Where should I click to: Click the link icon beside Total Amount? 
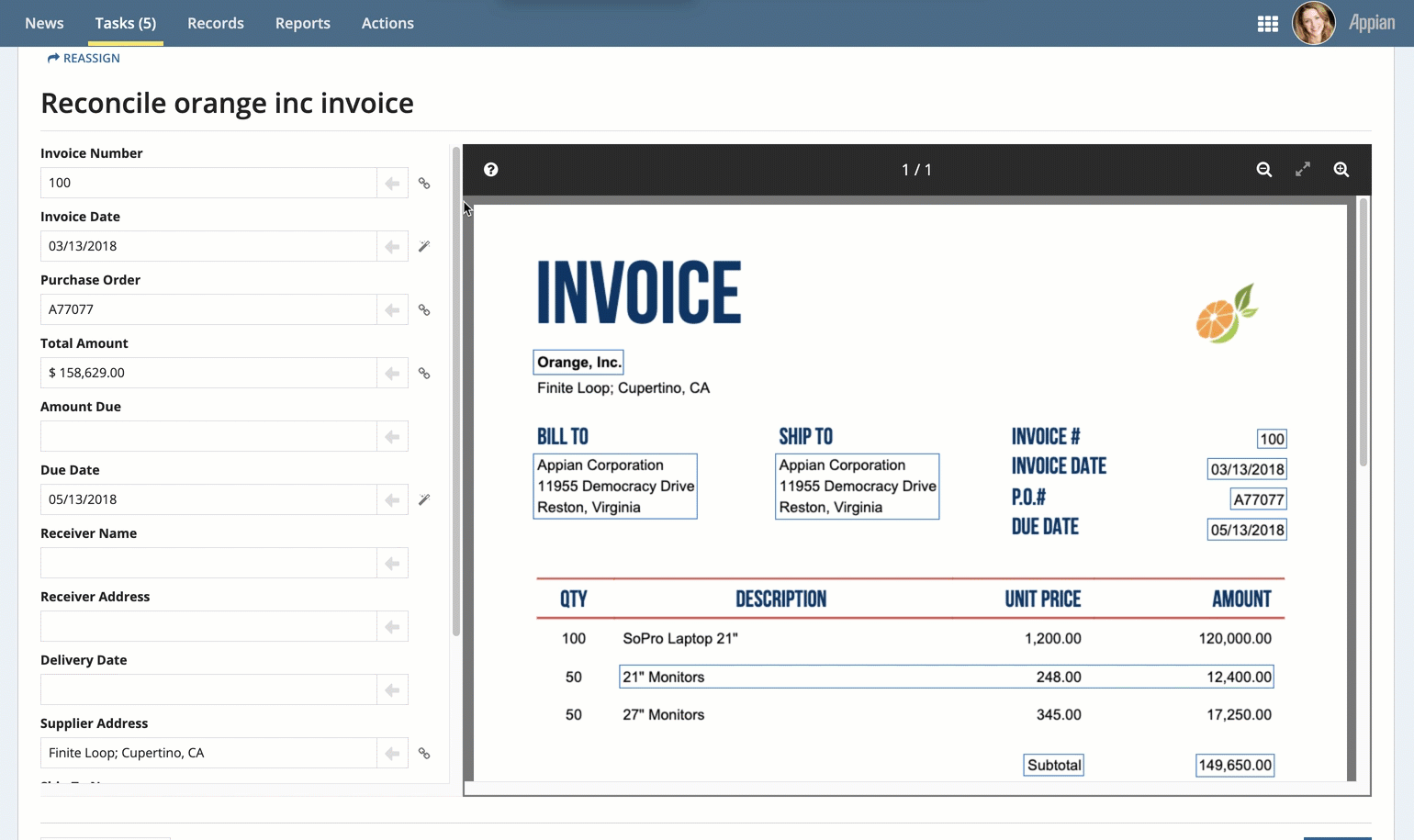pos(424,373)
